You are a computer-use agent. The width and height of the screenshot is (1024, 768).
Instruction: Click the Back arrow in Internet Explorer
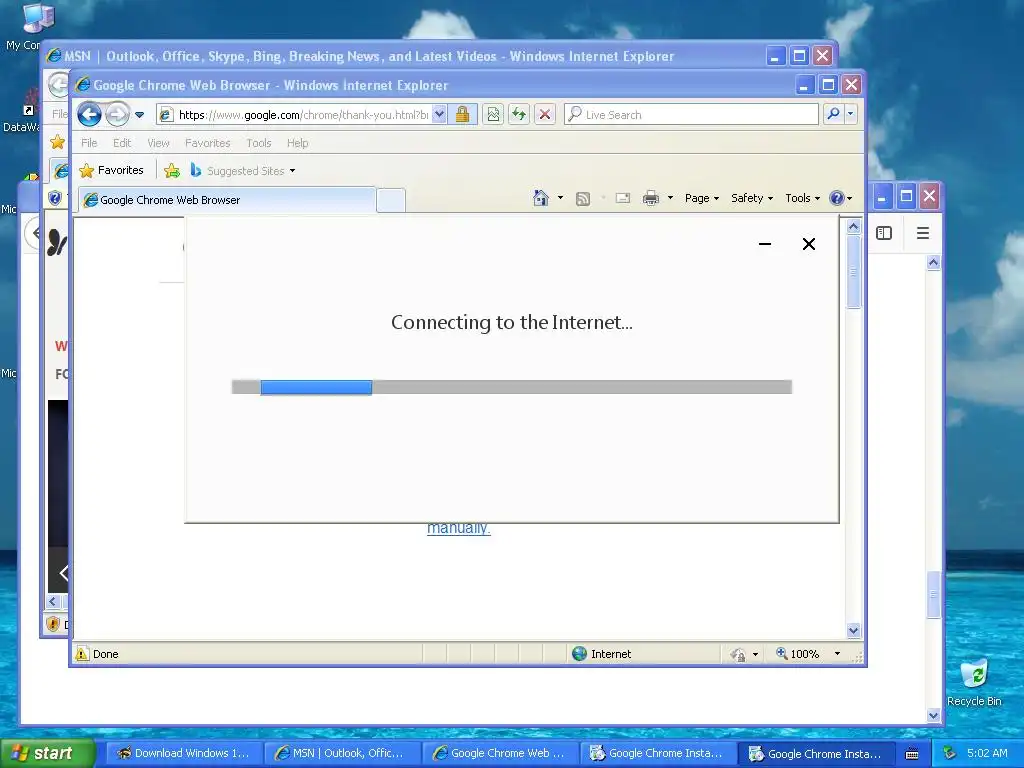pyautogui.click(x=89, y=115)
